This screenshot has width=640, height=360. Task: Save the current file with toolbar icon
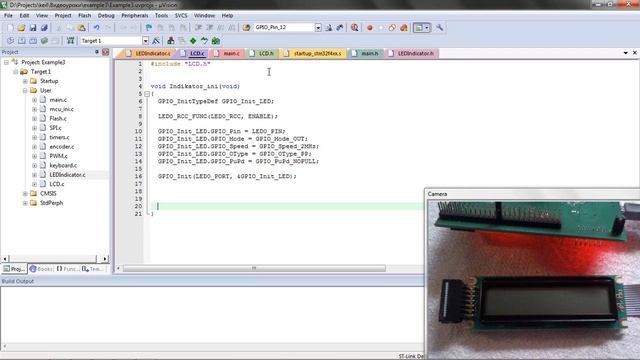pos(33,28)
